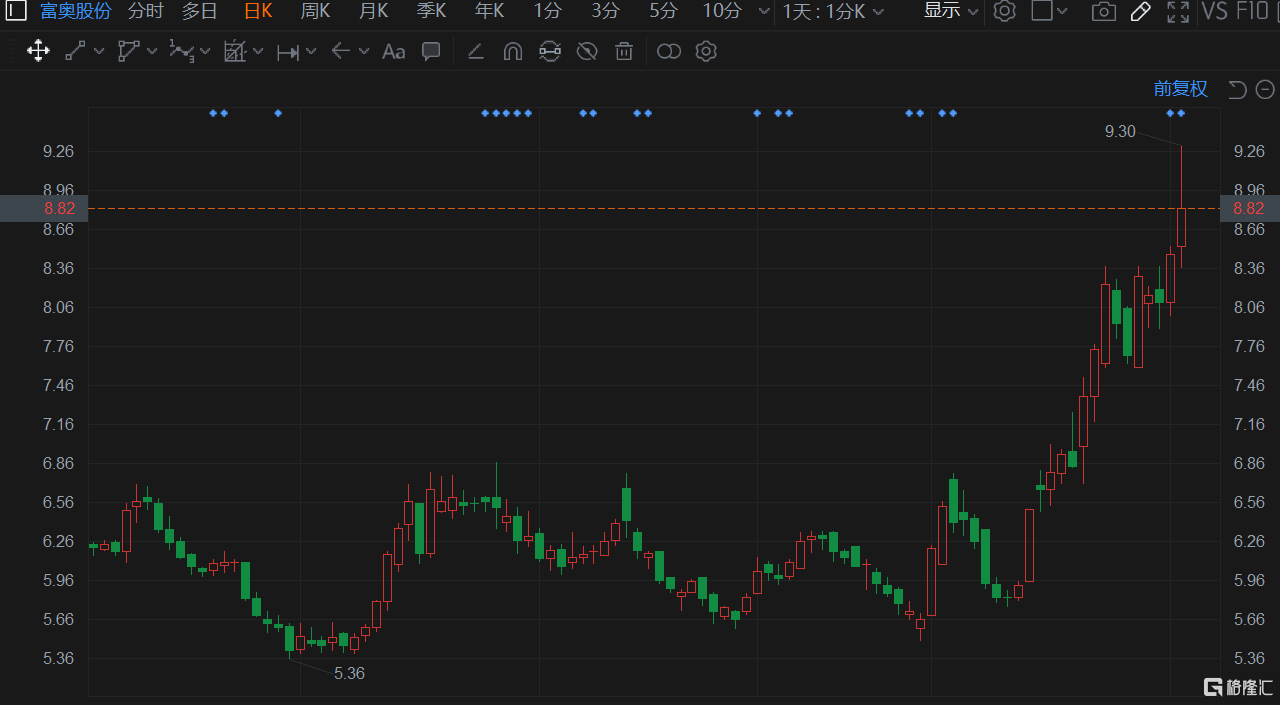Screen dimensions: 1280x705
Task: Hide all drawings with the eye-slash icon
Action: click(587, 51)
